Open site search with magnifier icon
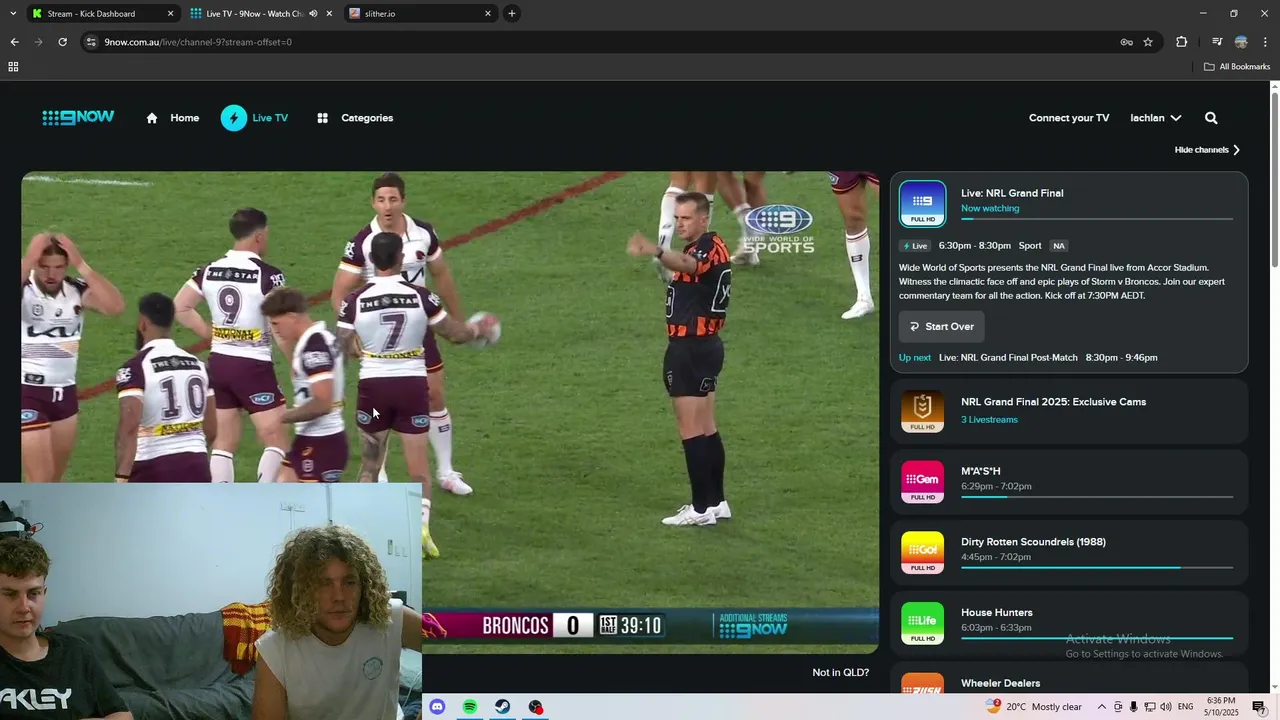The height and width of the screenshot is (720, 1280). pos(1211,118)
